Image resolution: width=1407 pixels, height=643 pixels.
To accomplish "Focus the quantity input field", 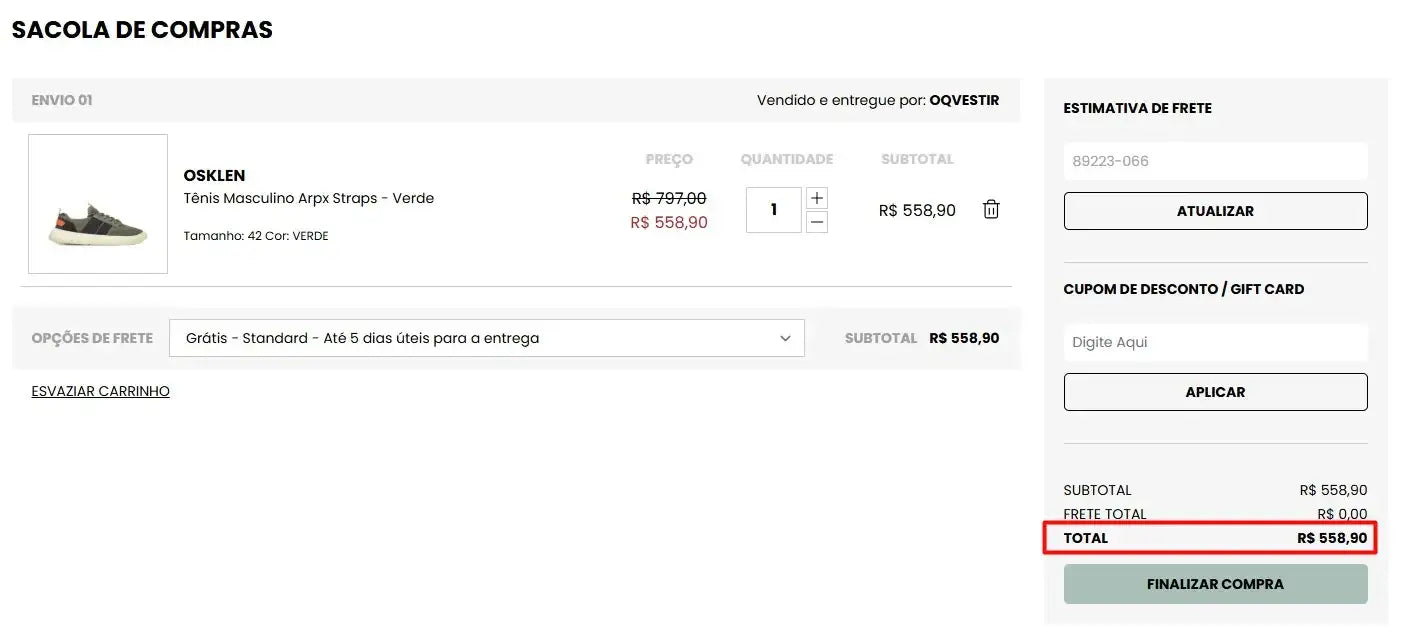I will (x=773, y=210).
